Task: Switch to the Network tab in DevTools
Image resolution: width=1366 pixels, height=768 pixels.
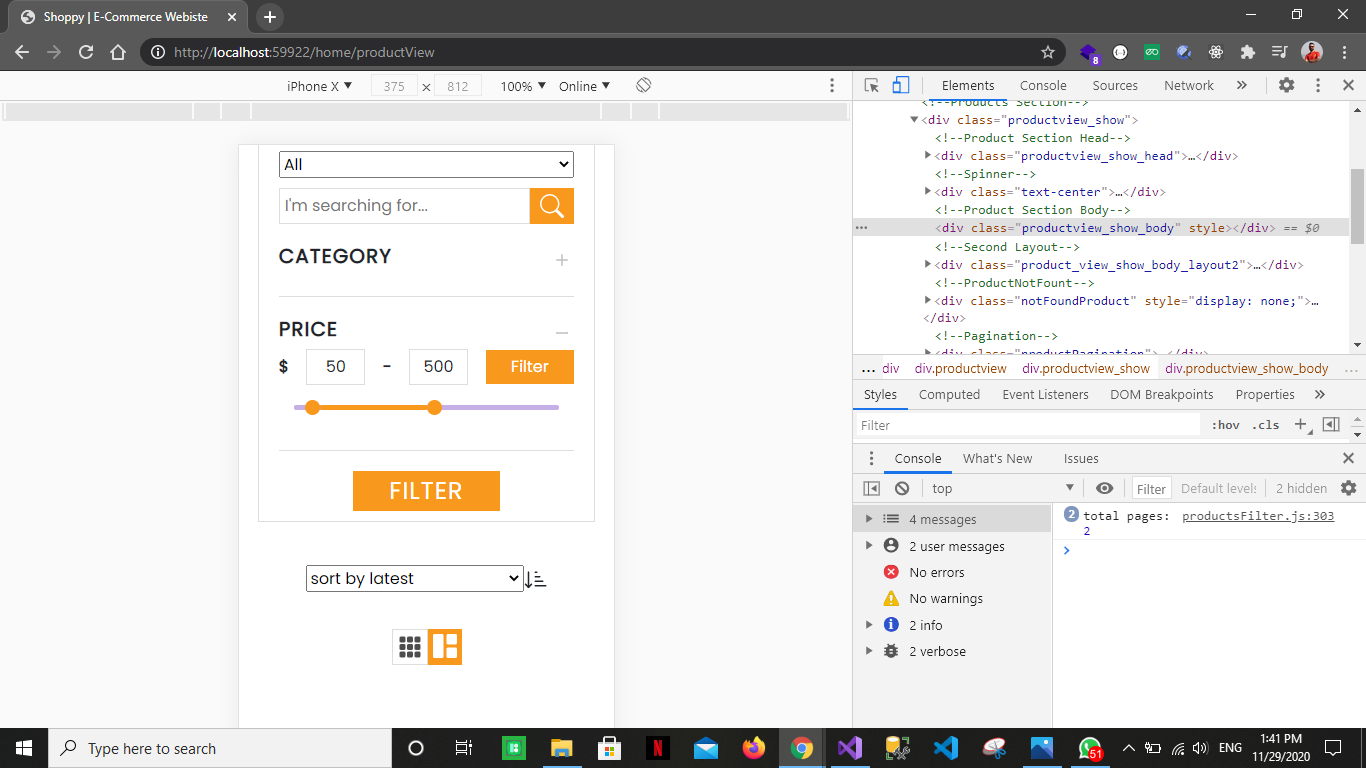Action: (x=1189, y=85)
